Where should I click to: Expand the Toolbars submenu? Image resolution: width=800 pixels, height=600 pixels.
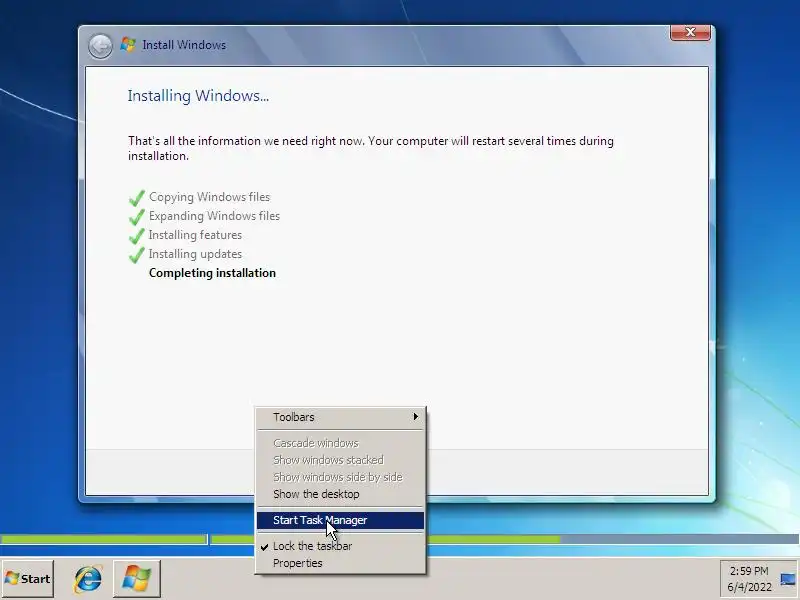click(340, 417)
